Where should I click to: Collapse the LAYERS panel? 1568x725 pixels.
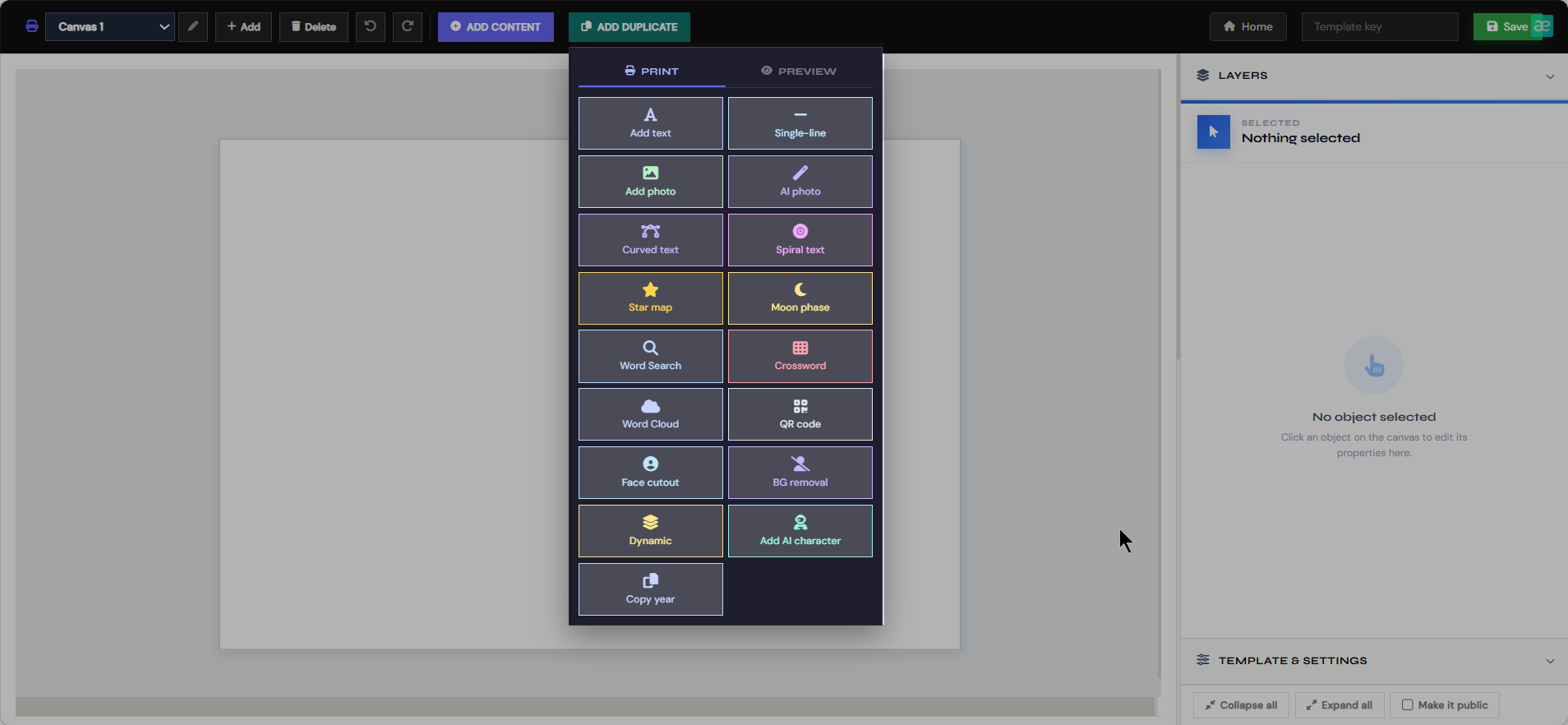[1550, 76]
